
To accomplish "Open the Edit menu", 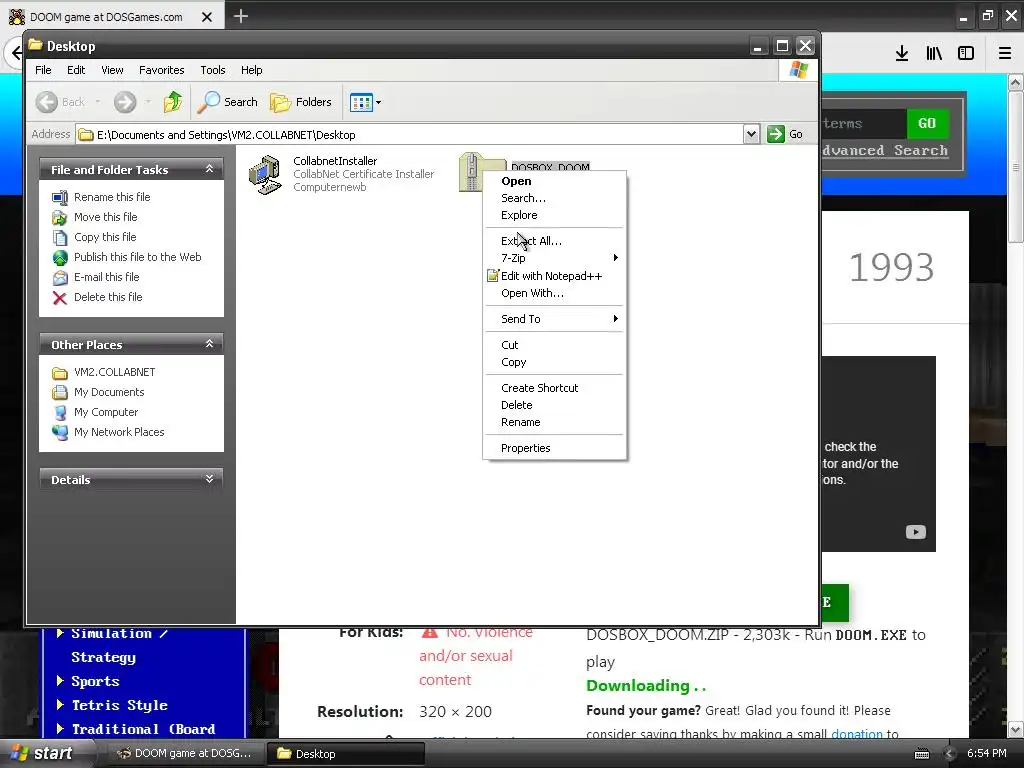I will coord(76,70).
